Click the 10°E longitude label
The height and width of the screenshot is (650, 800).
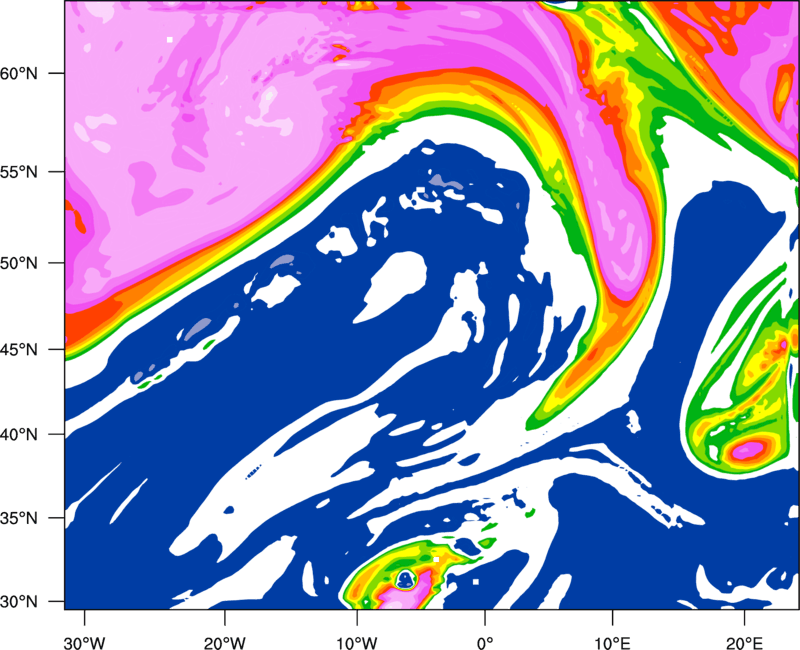click(612, 643)
